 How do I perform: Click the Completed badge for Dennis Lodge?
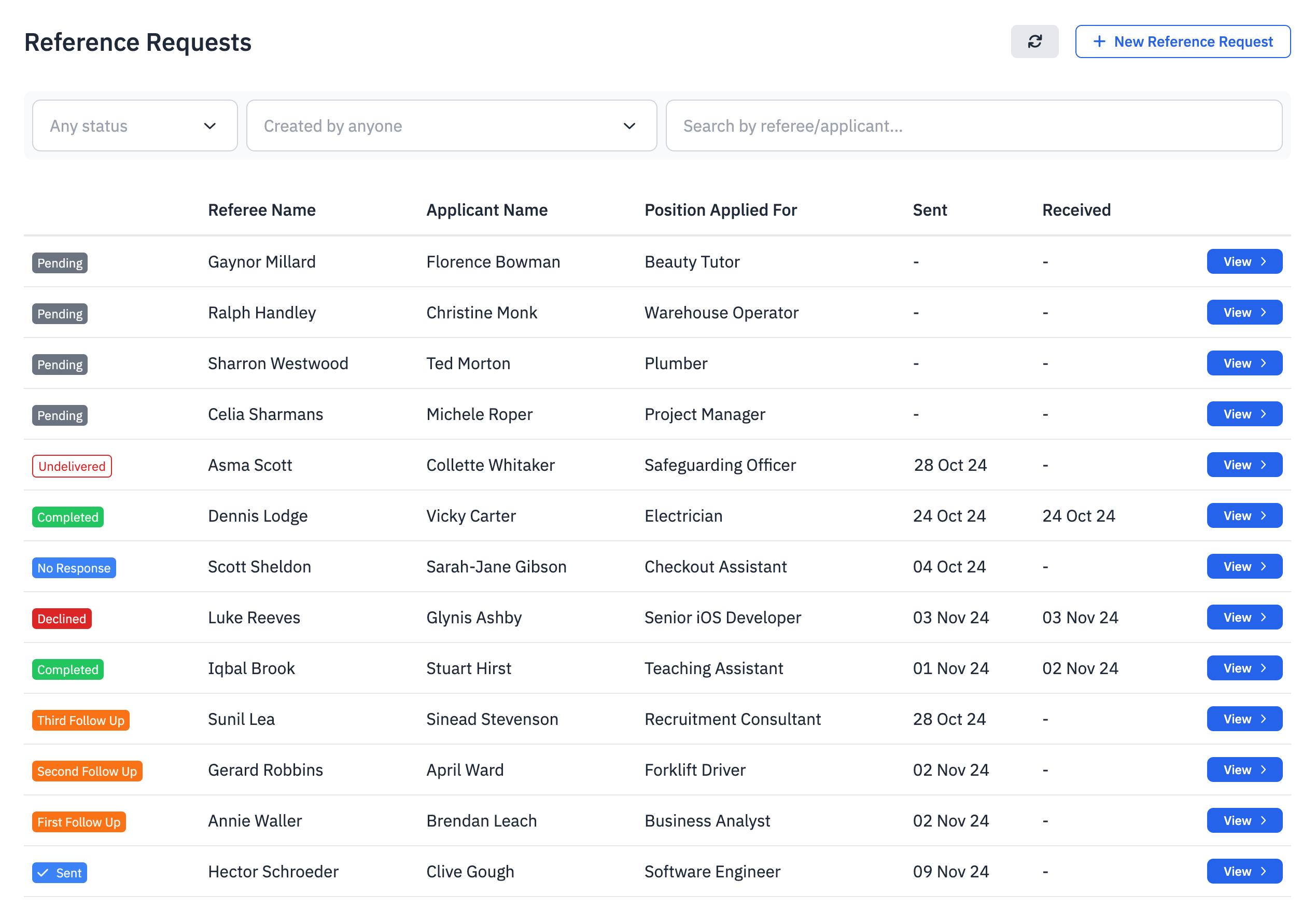(67, 517)
